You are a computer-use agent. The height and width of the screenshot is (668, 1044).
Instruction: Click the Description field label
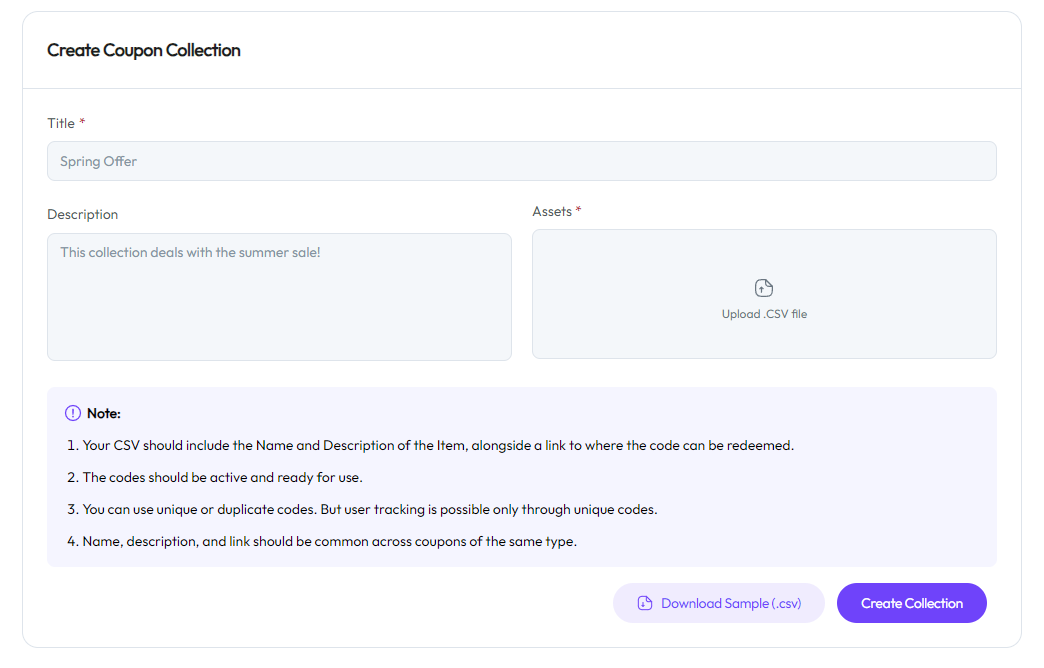click(x=82, y=214)
